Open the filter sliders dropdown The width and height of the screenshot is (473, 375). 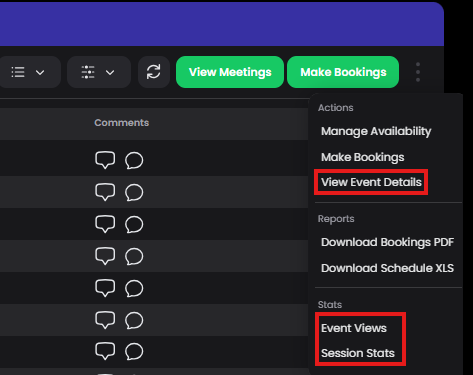(x=99, y=72)
